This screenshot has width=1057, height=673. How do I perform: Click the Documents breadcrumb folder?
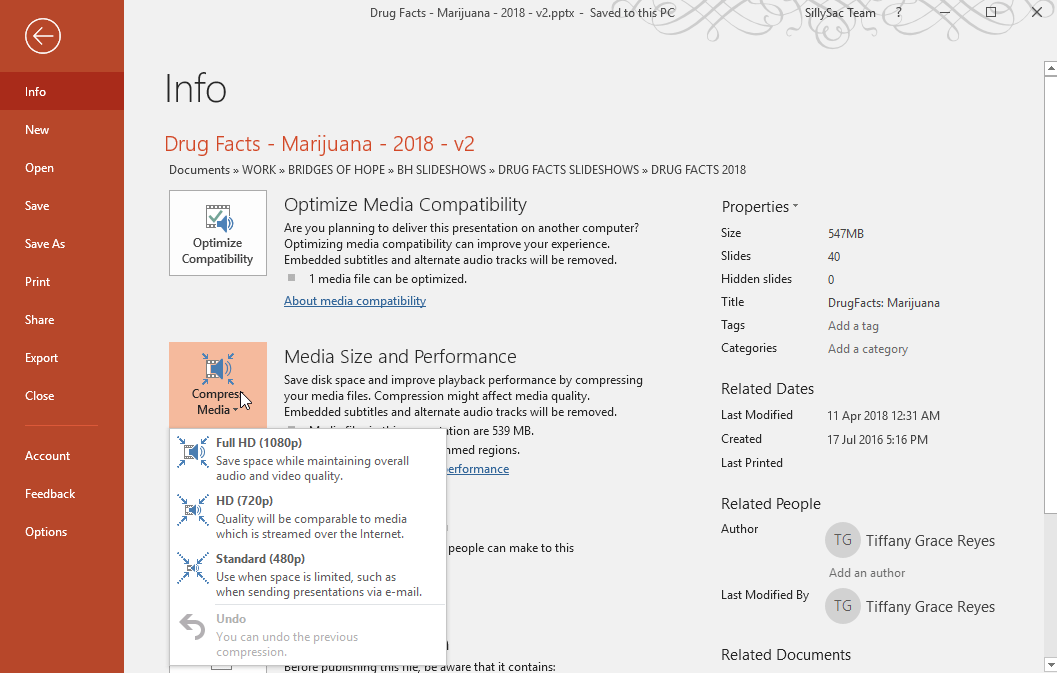click(x=200, y=170)
